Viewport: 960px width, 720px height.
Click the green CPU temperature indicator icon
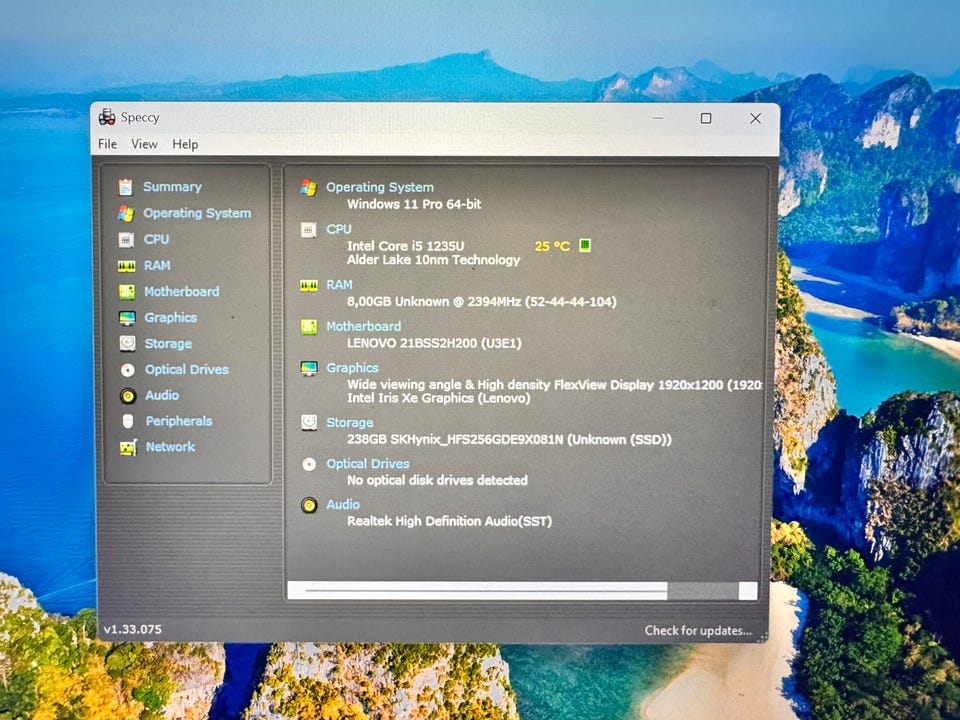coord(585,246)
